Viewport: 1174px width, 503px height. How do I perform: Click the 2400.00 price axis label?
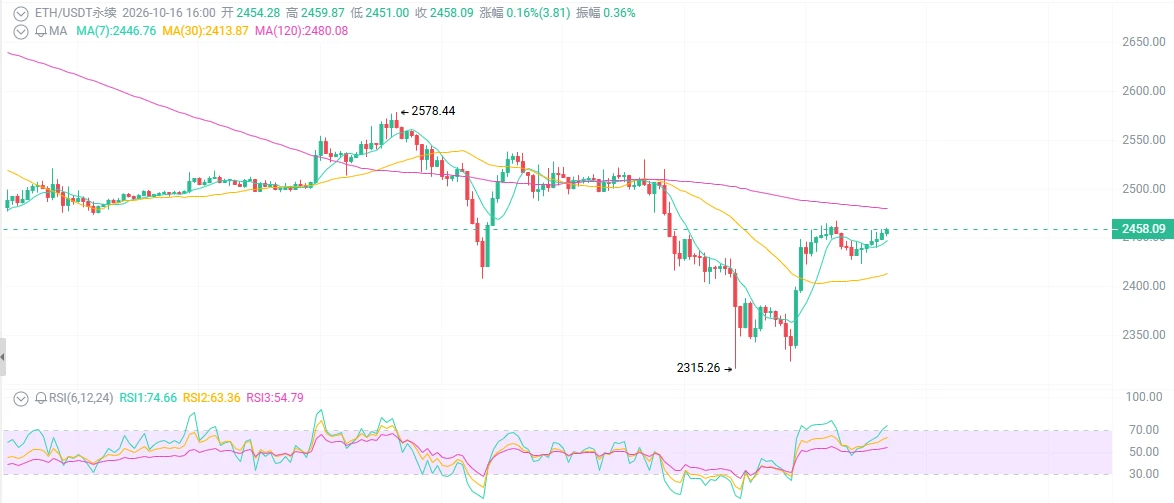1144,285
